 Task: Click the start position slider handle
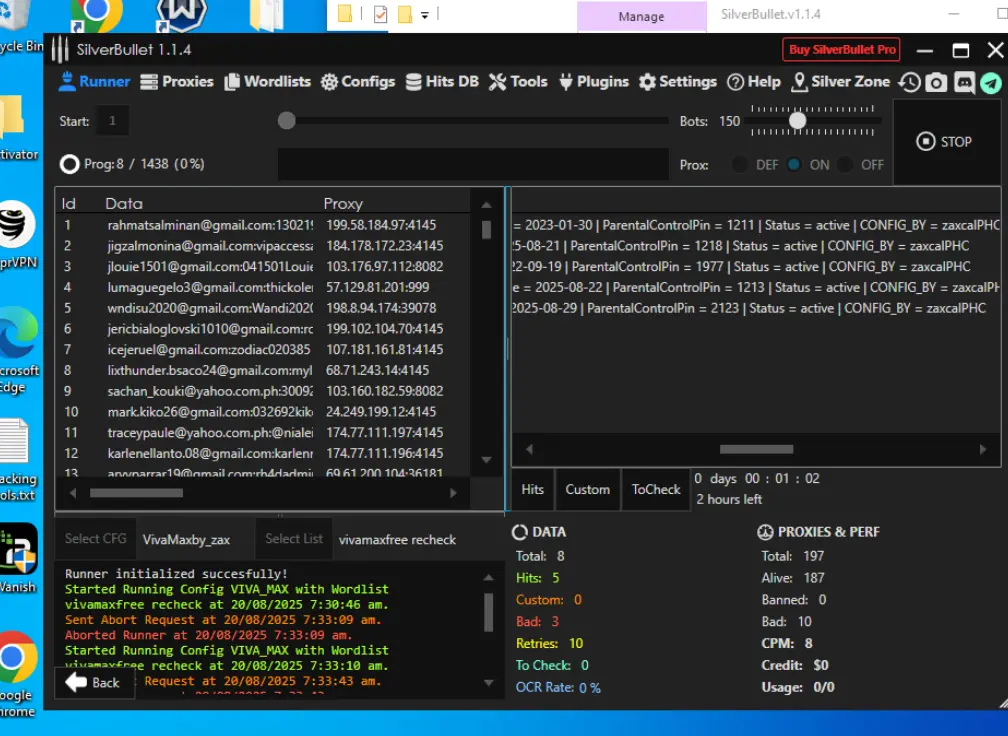tap(287, 120)
